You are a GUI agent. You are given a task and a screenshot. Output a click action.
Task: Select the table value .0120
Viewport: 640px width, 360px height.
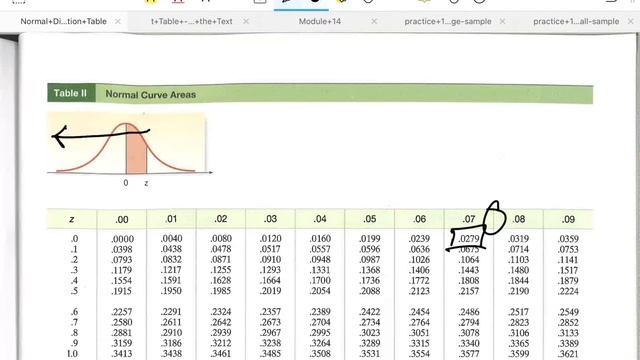click(271, 238)
